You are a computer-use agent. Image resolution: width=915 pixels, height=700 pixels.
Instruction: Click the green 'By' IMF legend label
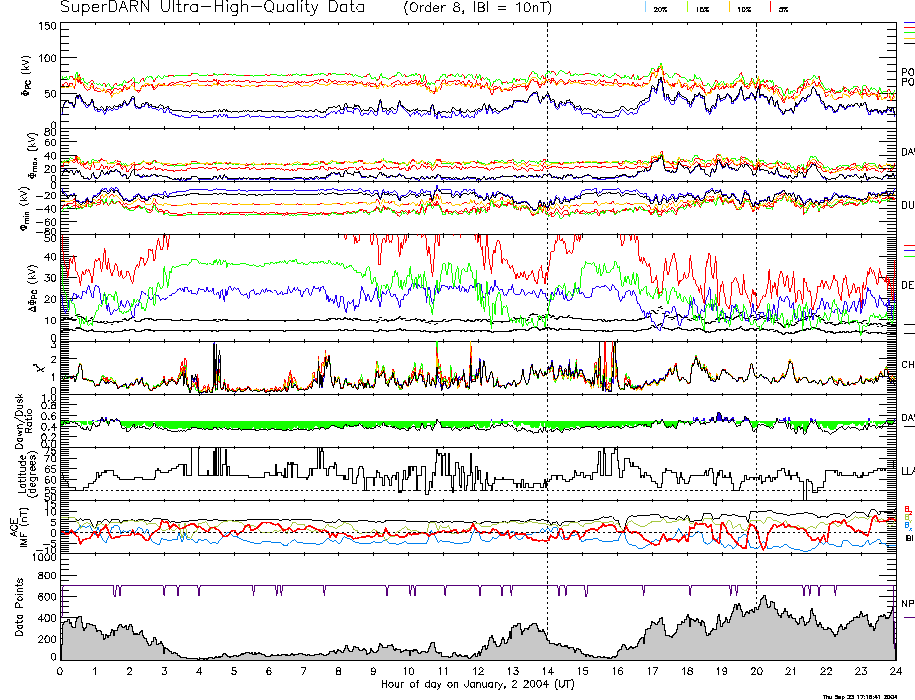(908, 517)
